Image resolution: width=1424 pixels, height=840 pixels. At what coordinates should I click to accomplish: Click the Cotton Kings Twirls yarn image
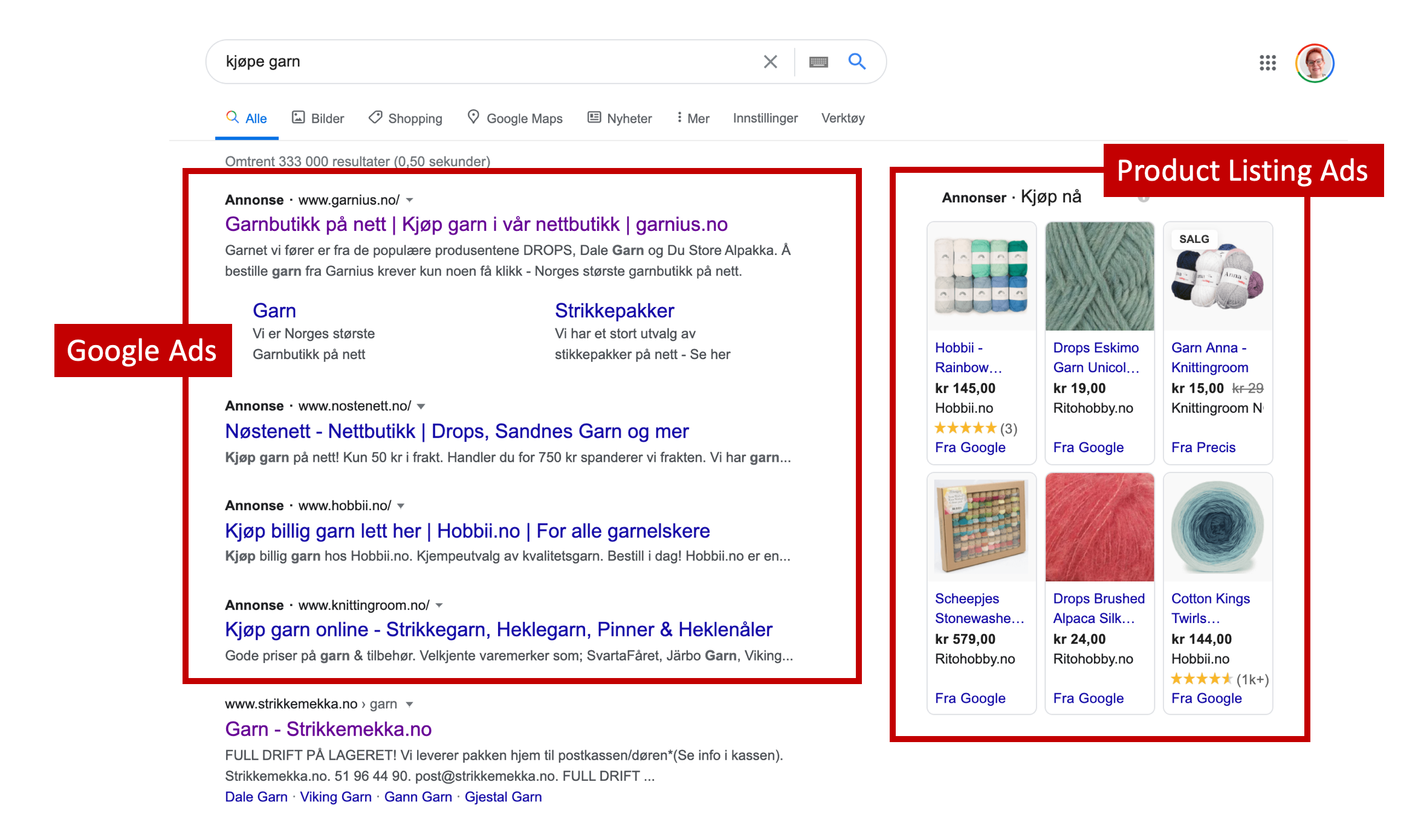[x=1218, y=527]
